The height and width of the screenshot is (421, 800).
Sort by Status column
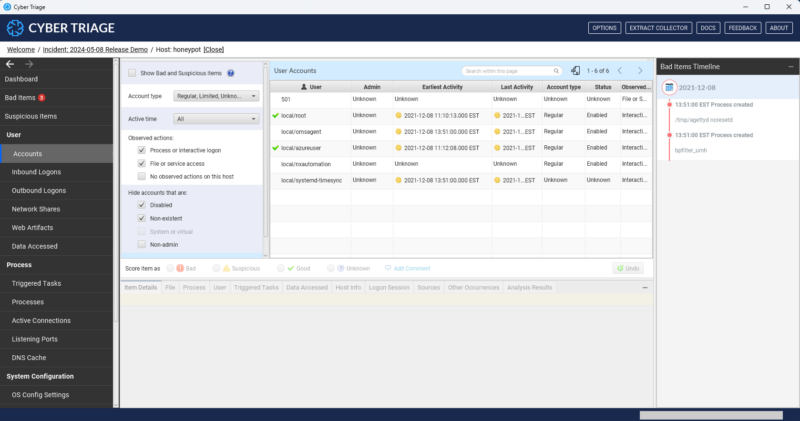[603, 87]
